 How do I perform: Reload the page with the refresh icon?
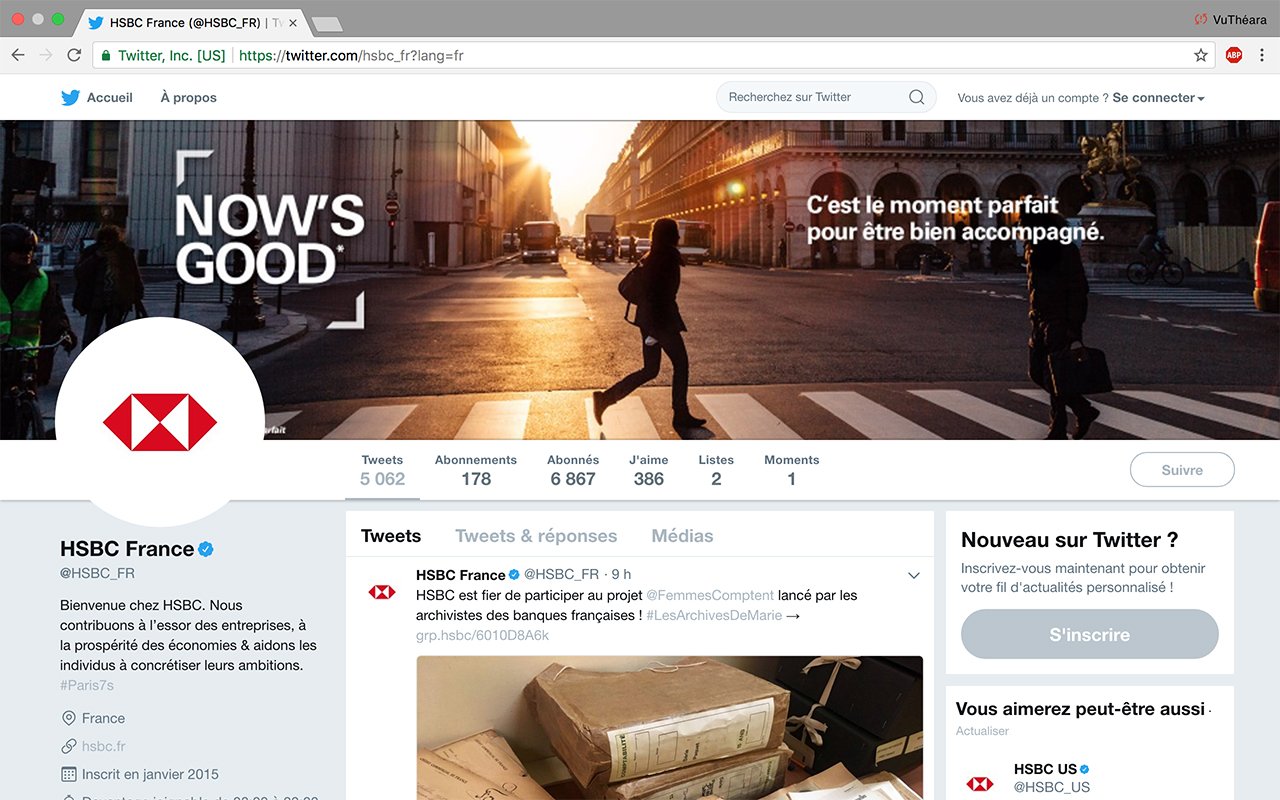tap(74, 55)
